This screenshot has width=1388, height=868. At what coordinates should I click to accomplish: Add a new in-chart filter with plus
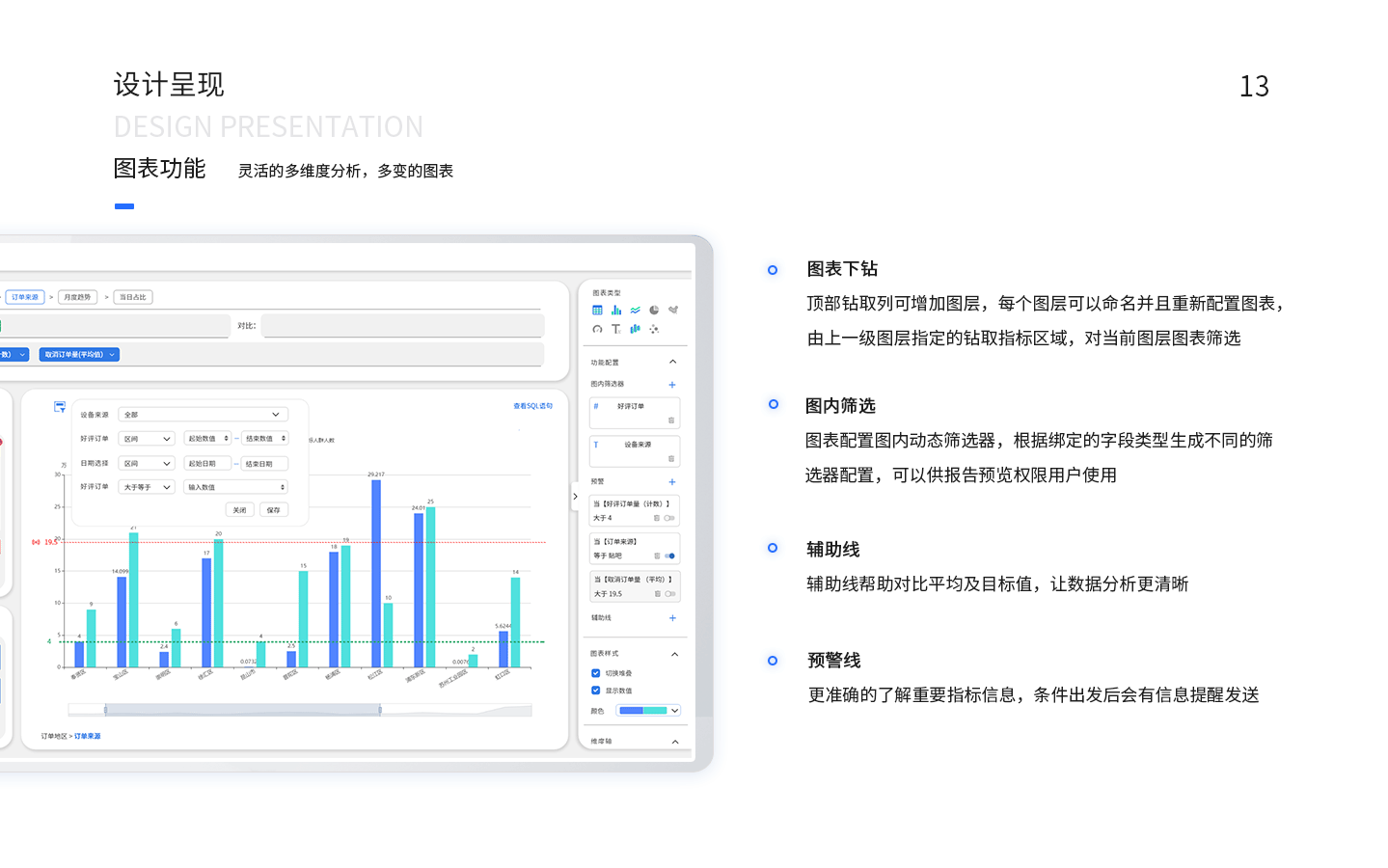(x=672, y=385)
